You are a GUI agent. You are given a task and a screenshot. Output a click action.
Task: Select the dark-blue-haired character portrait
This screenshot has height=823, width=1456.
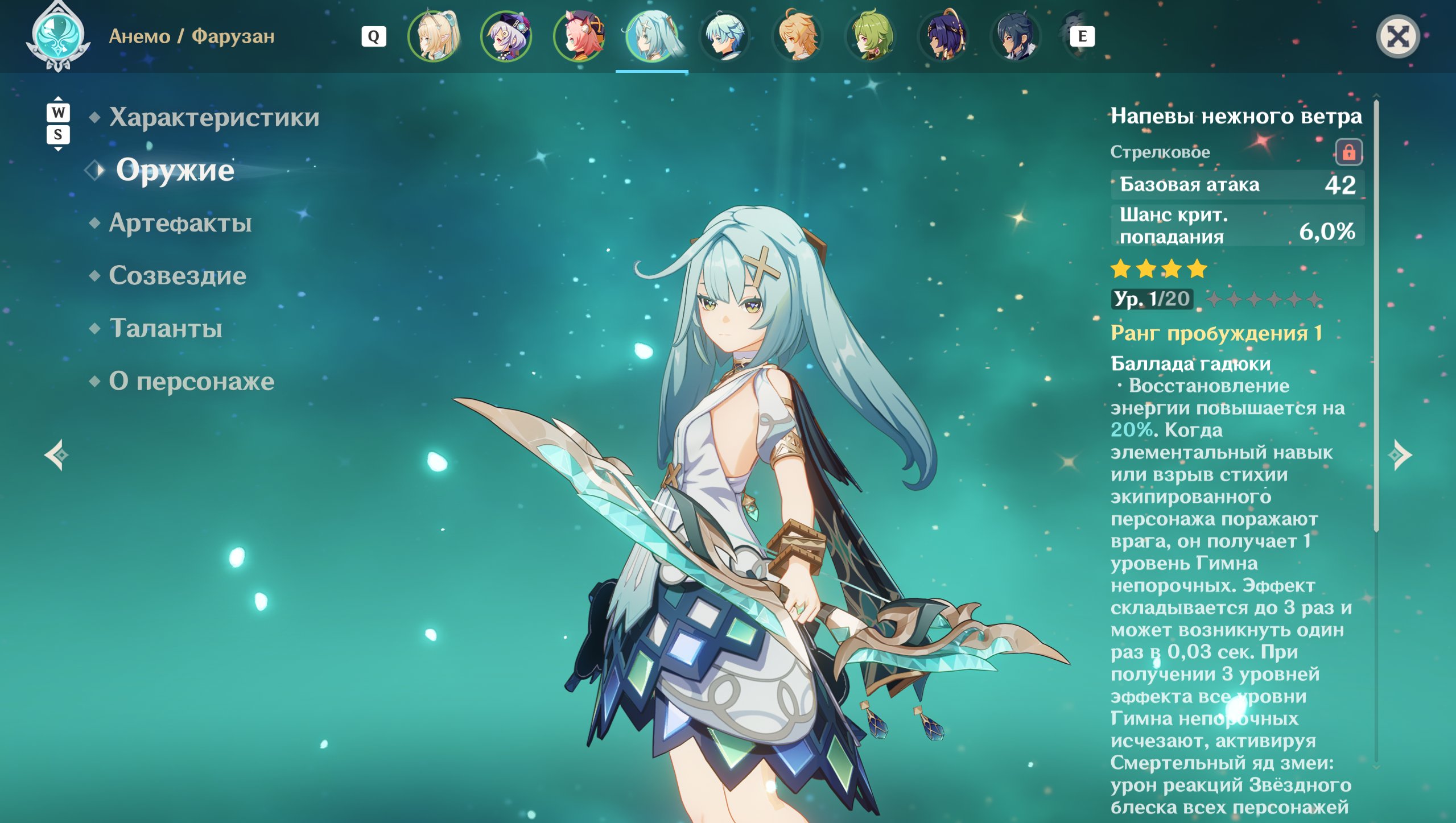click(1016, 36)
